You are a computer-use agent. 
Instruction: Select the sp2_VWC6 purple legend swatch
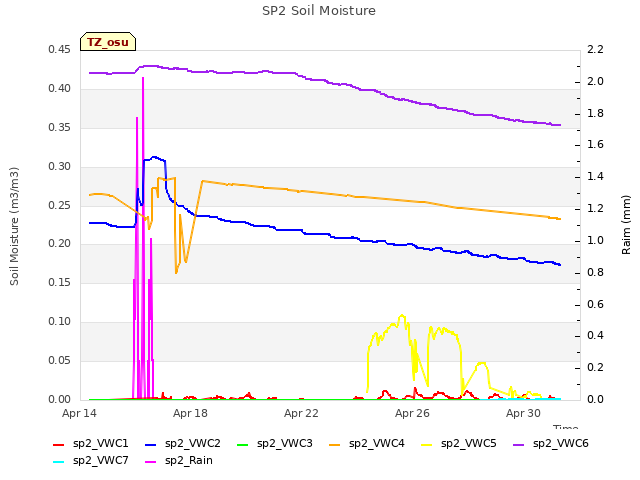point(518,444)
